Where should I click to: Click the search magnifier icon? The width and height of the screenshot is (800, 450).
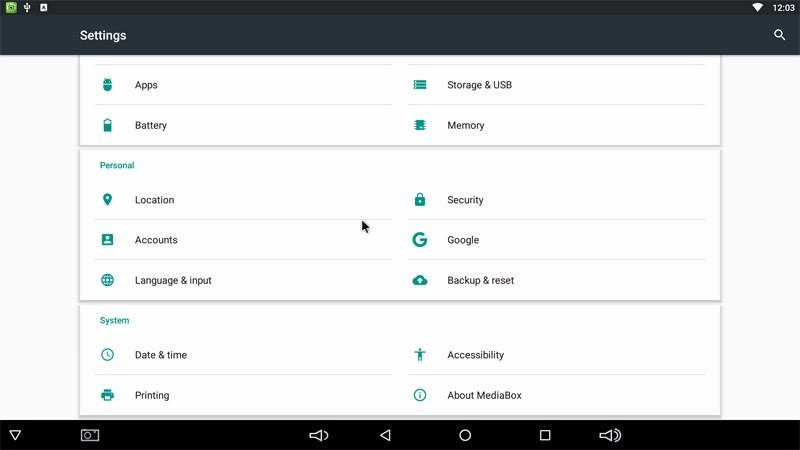click(x=779, y=35)
